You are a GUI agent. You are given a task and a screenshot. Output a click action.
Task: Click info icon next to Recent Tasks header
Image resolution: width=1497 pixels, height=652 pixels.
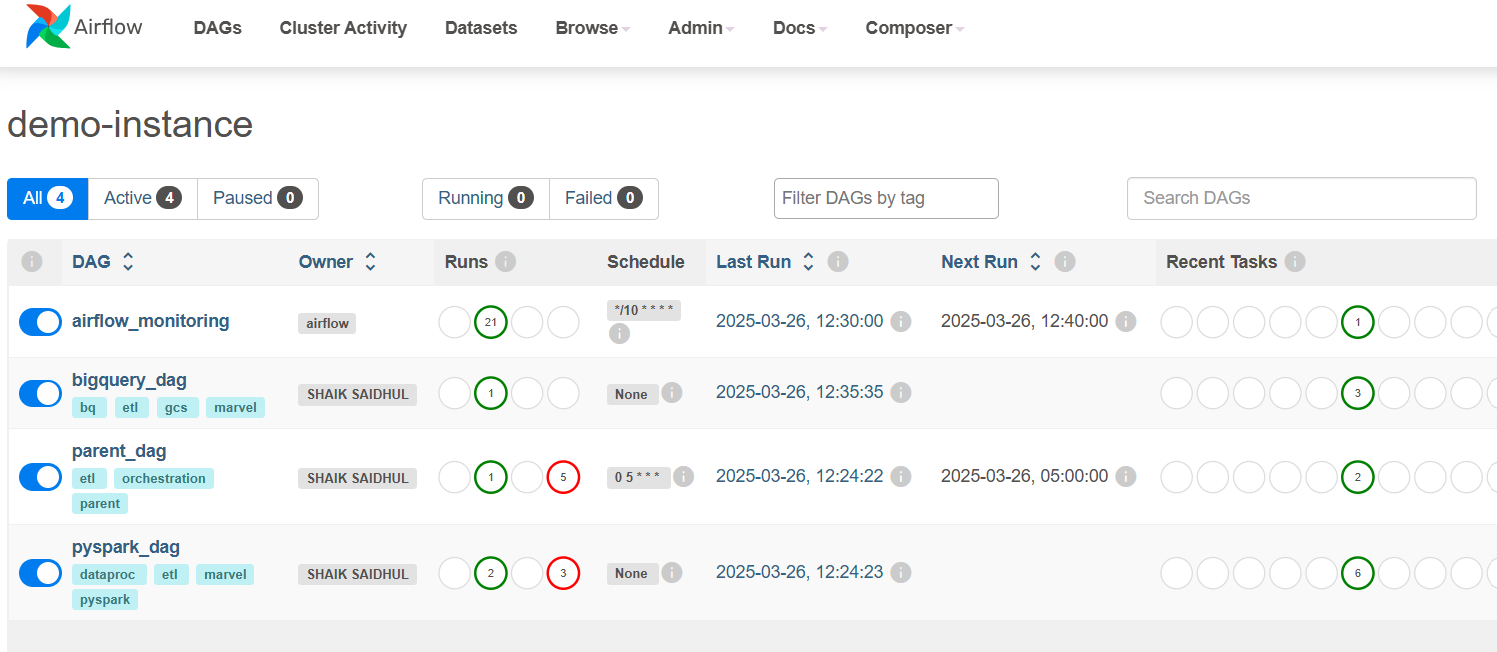click(x=1295, y=262)
